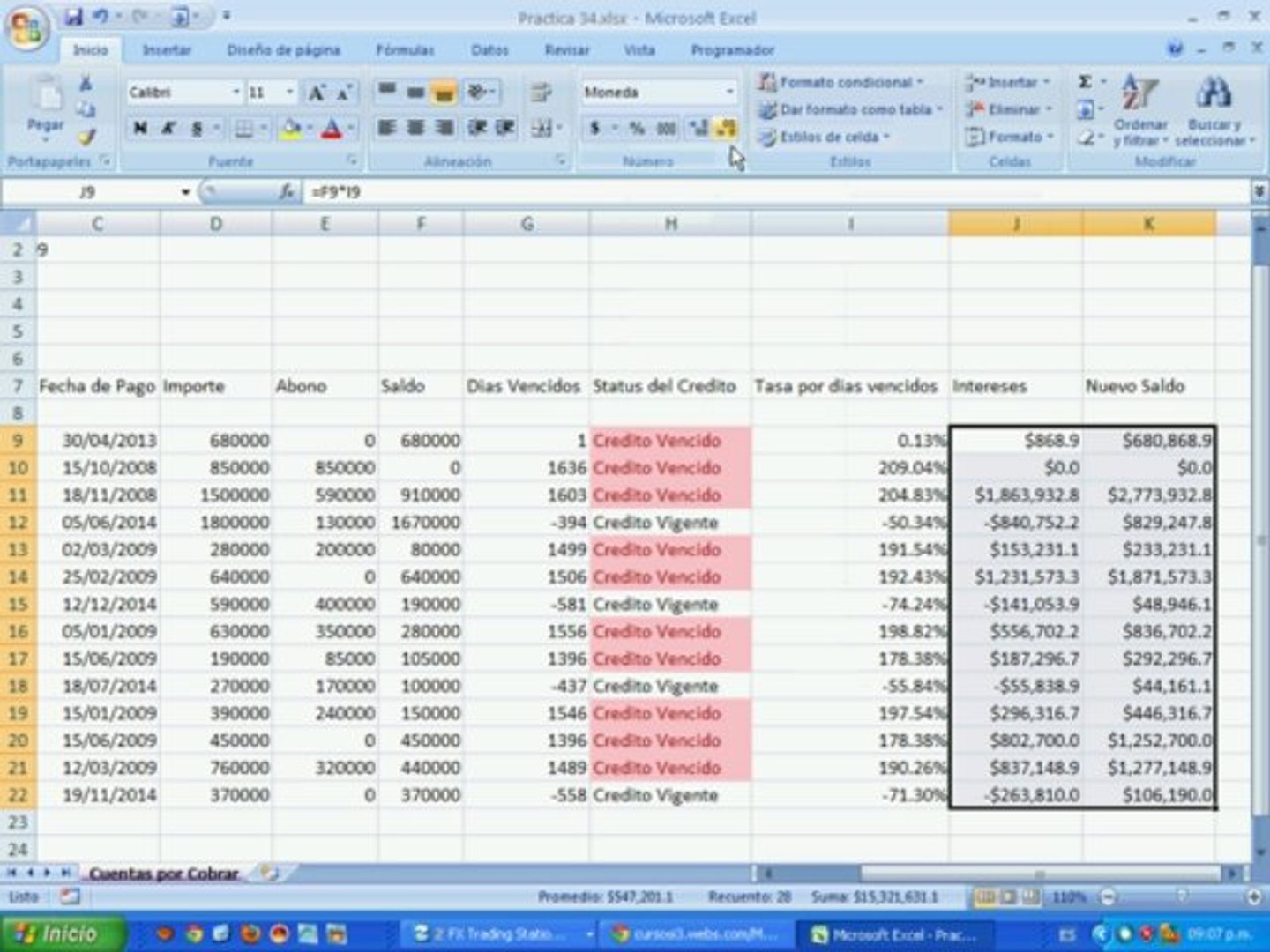Toggle underline formatting with the S button
1270x952 pixels.
coord(197,129)
